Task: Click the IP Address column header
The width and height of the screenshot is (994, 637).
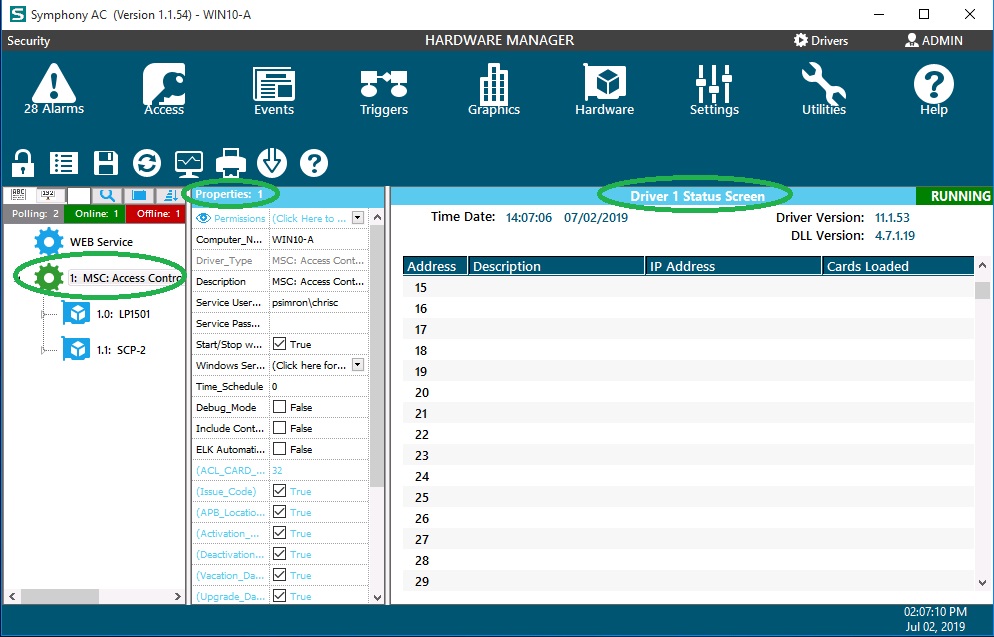Action: click(x=733, y=266)
